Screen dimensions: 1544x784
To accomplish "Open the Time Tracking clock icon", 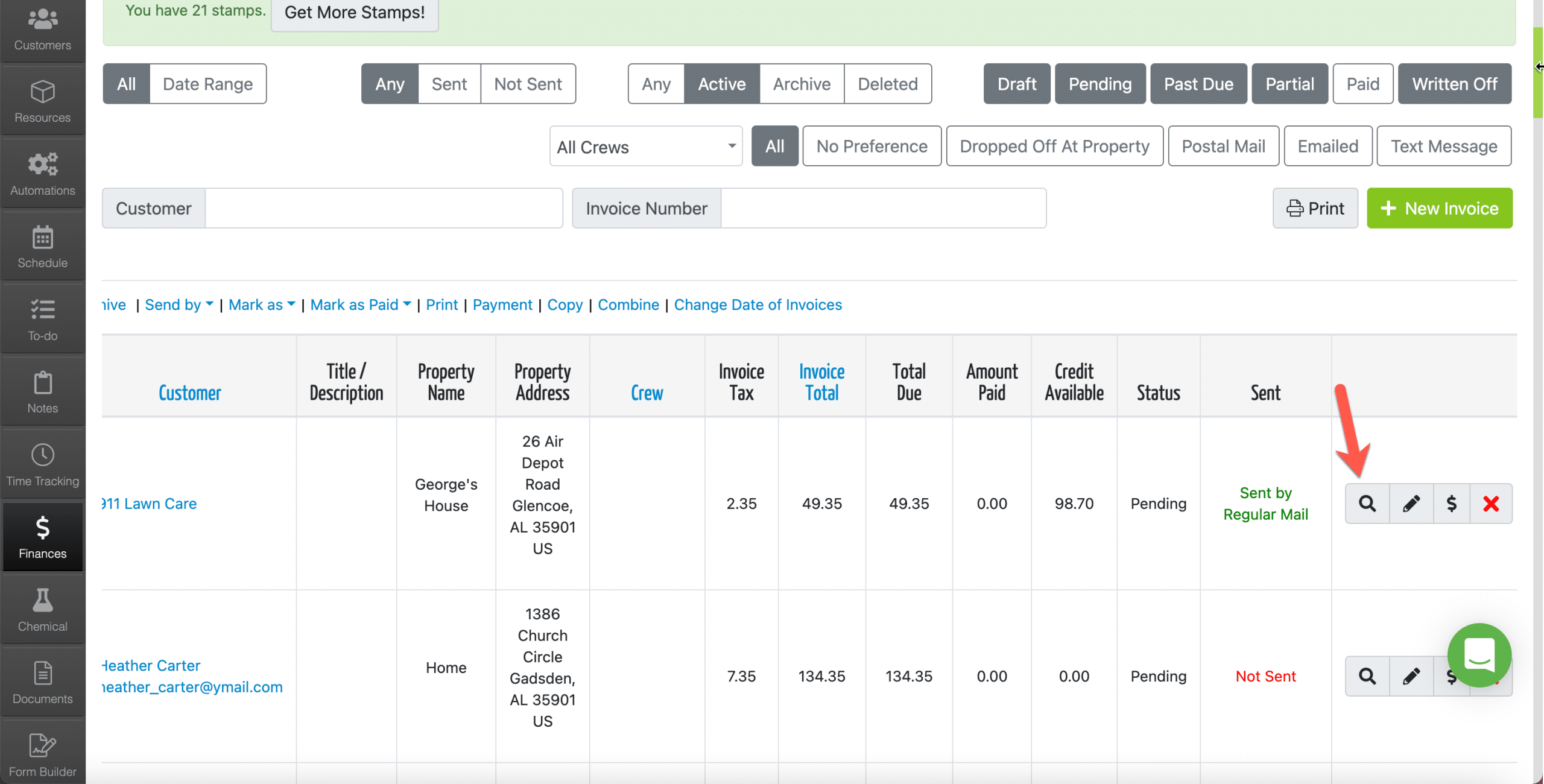I will pos(42,455).
